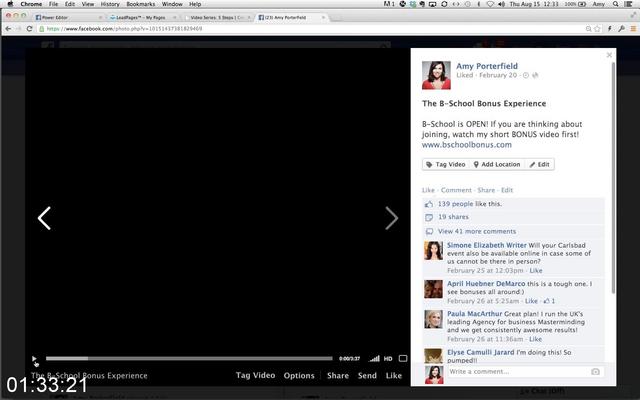This screenshot has width=640, height=400.
Task: Close the photo viewer panel
Action: [x=609, y=55]
